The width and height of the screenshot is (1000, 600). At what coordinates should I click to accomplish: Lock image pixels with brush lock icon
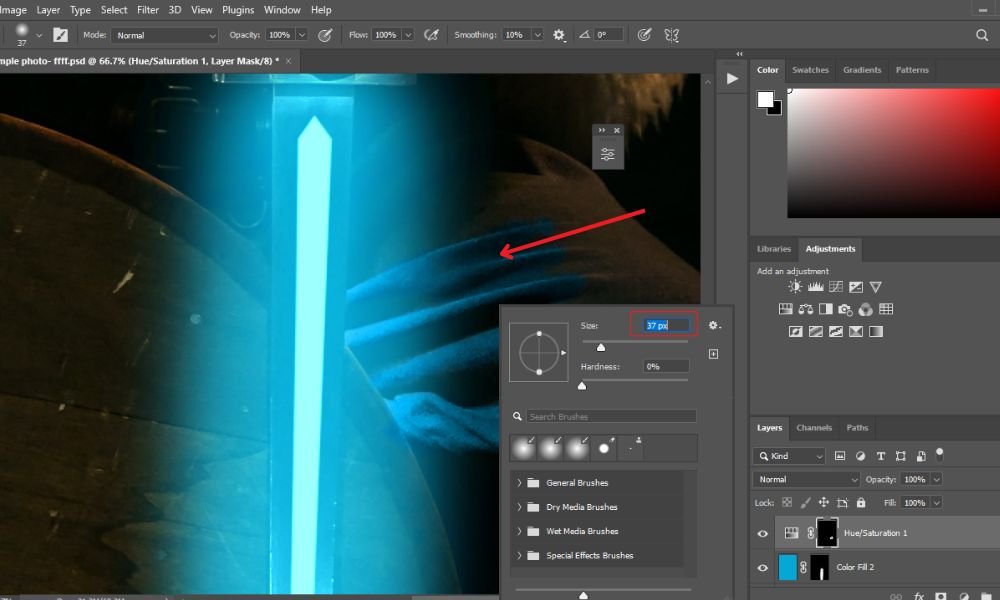[805, 502]
